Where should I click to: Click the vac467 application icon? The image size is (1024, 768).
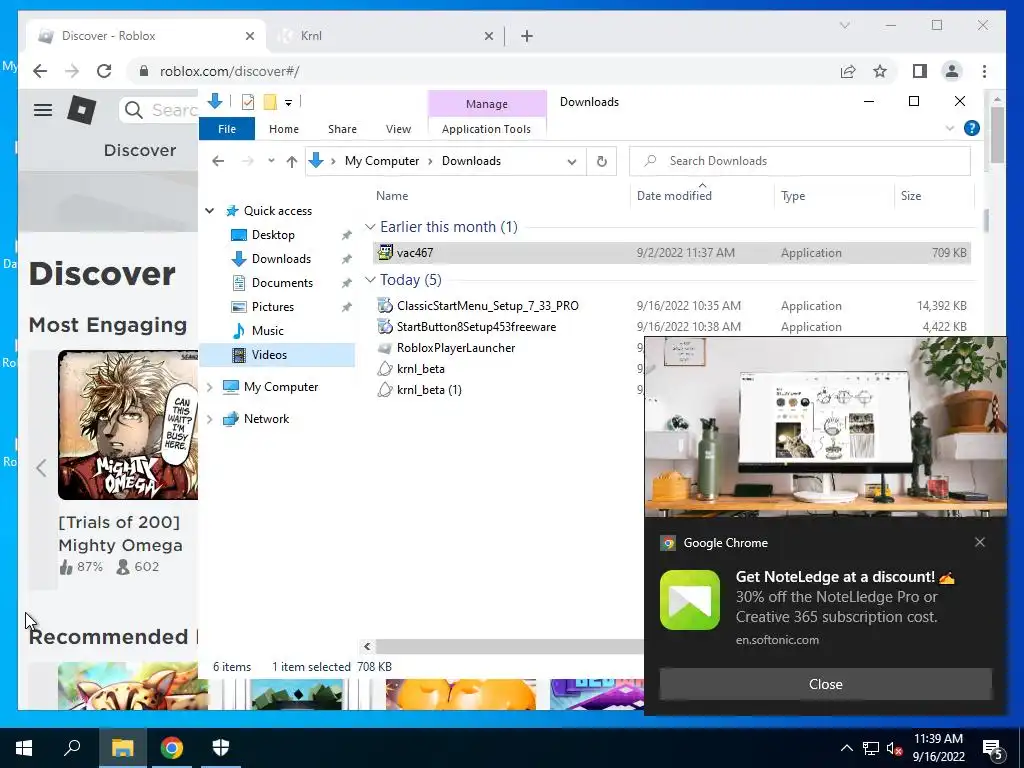pos(385,253)
